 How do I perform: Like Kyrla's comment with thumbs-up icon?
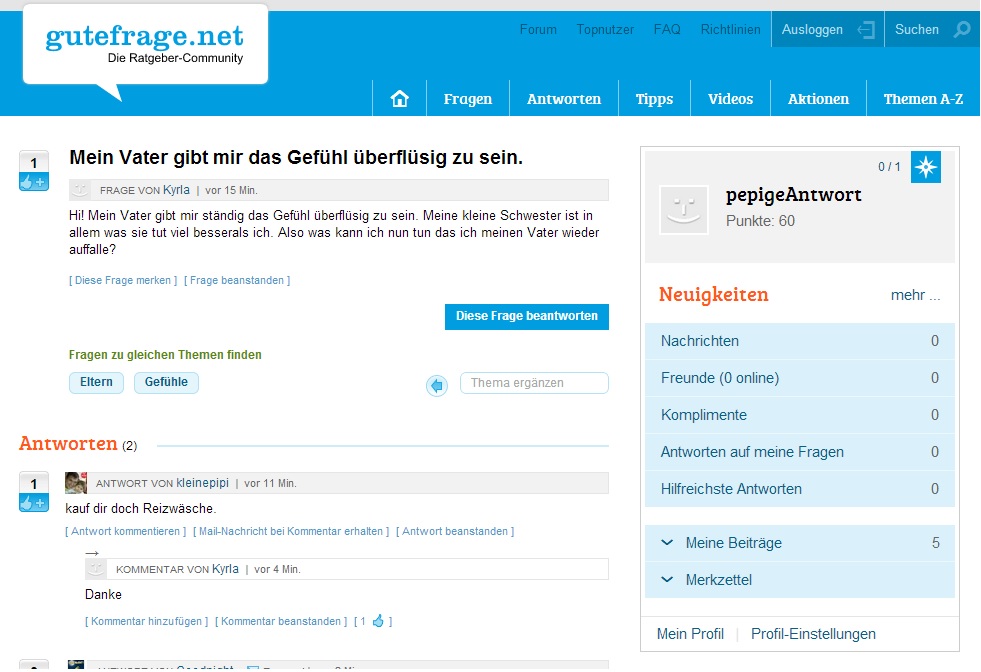coord(378,621)
